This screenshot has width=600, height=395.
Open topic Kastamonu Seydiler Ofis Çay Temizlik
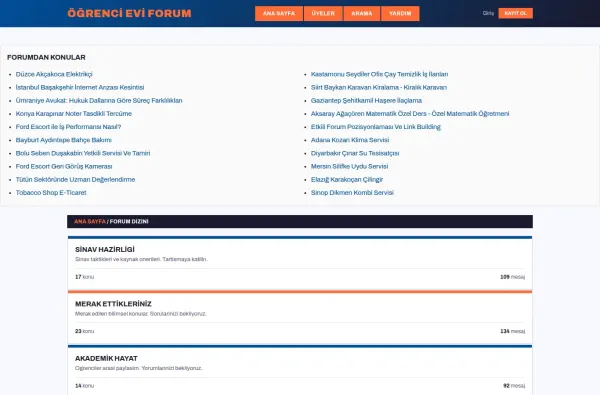coord(379,74)
